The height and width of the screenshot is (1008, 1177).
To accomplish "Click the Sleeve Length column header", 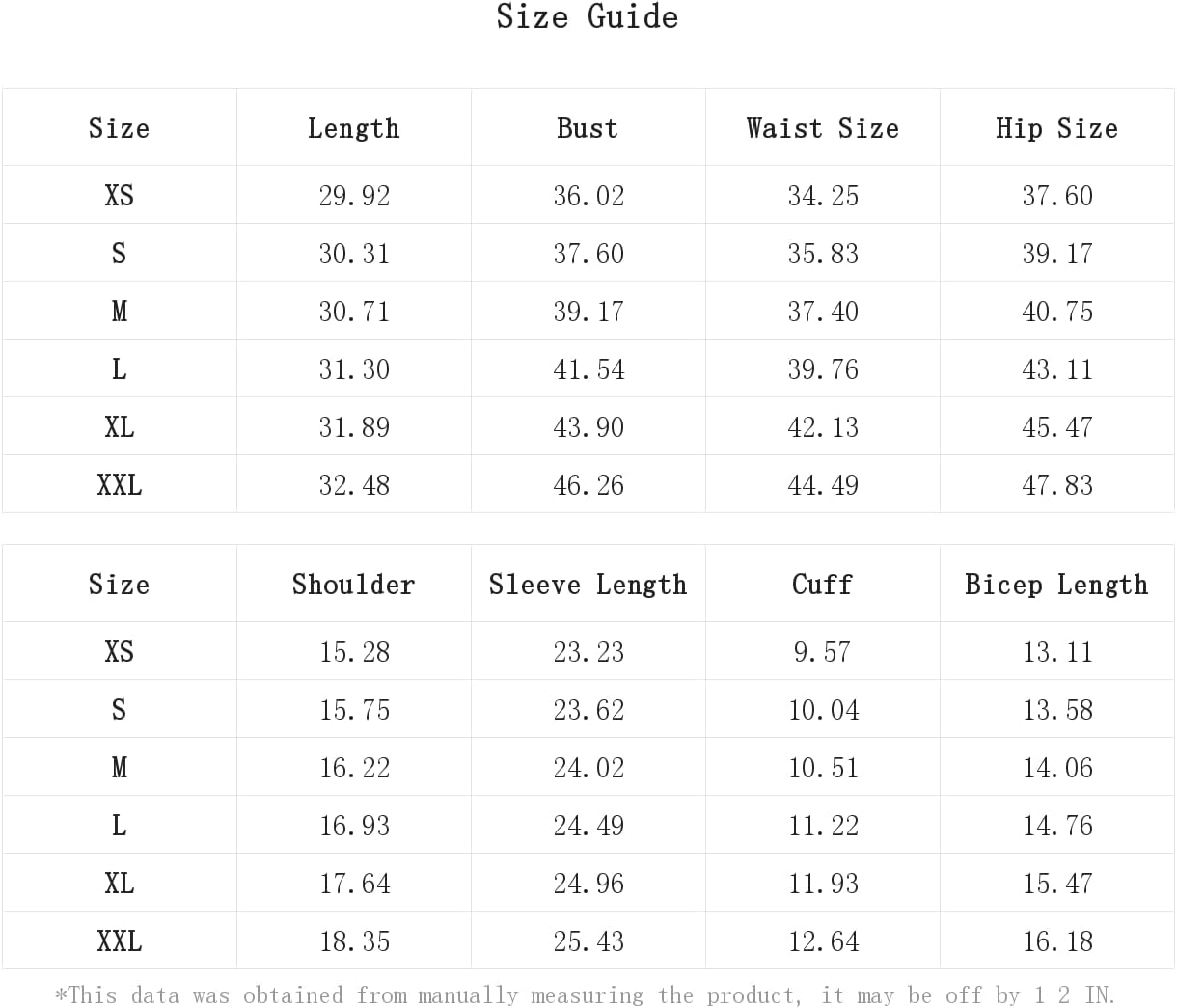I will (588, 585).
